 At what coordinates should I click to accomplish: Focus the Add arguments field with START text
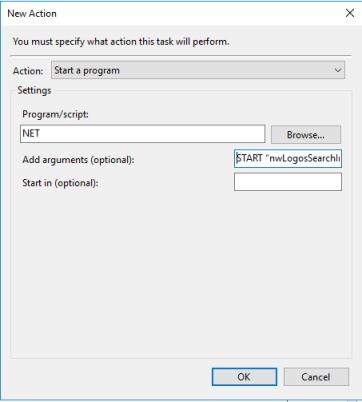click(x=288, y=158)
